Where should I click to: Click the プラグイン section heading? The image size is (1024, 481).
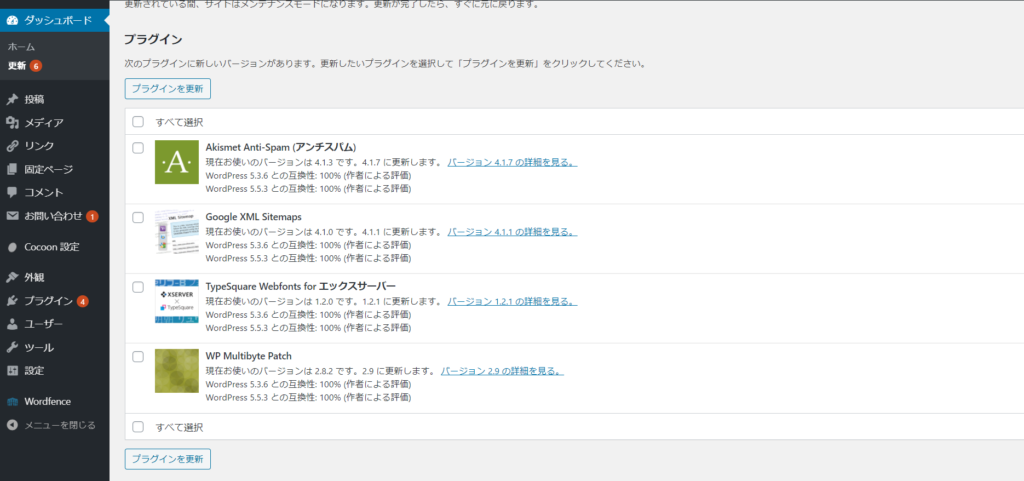click(153, 39)
